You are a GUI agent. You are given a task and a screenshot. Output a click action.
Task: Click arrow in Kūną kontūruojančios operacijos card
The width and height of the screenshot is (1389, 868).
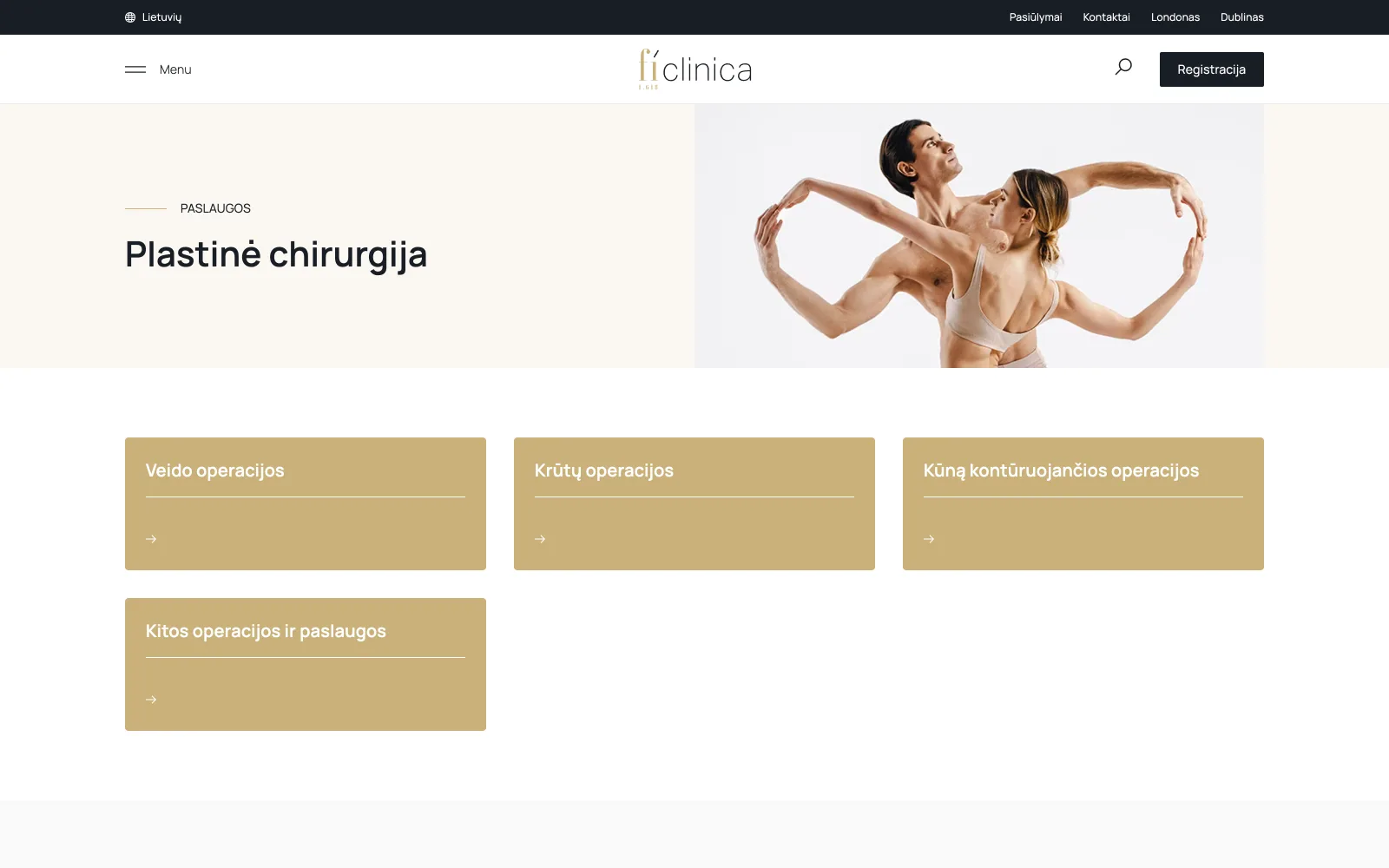click(929, 539)
